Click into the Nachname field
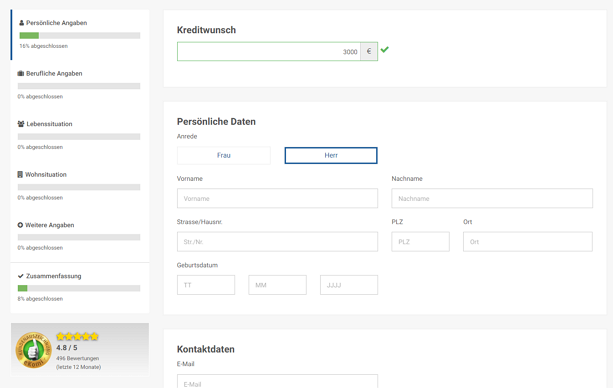The image size is (613, 388). point(492,198)
